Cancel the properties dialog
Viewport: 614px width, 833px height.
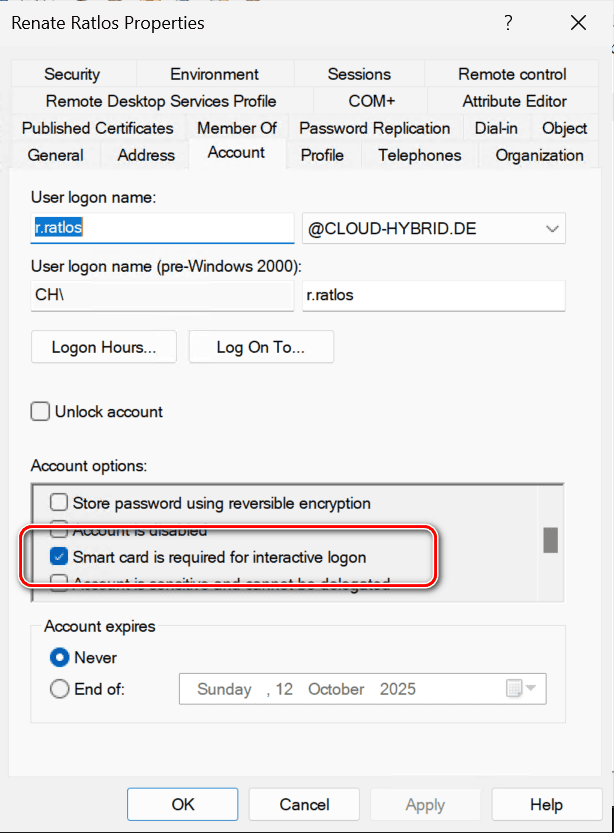click(x=304, y=804)
